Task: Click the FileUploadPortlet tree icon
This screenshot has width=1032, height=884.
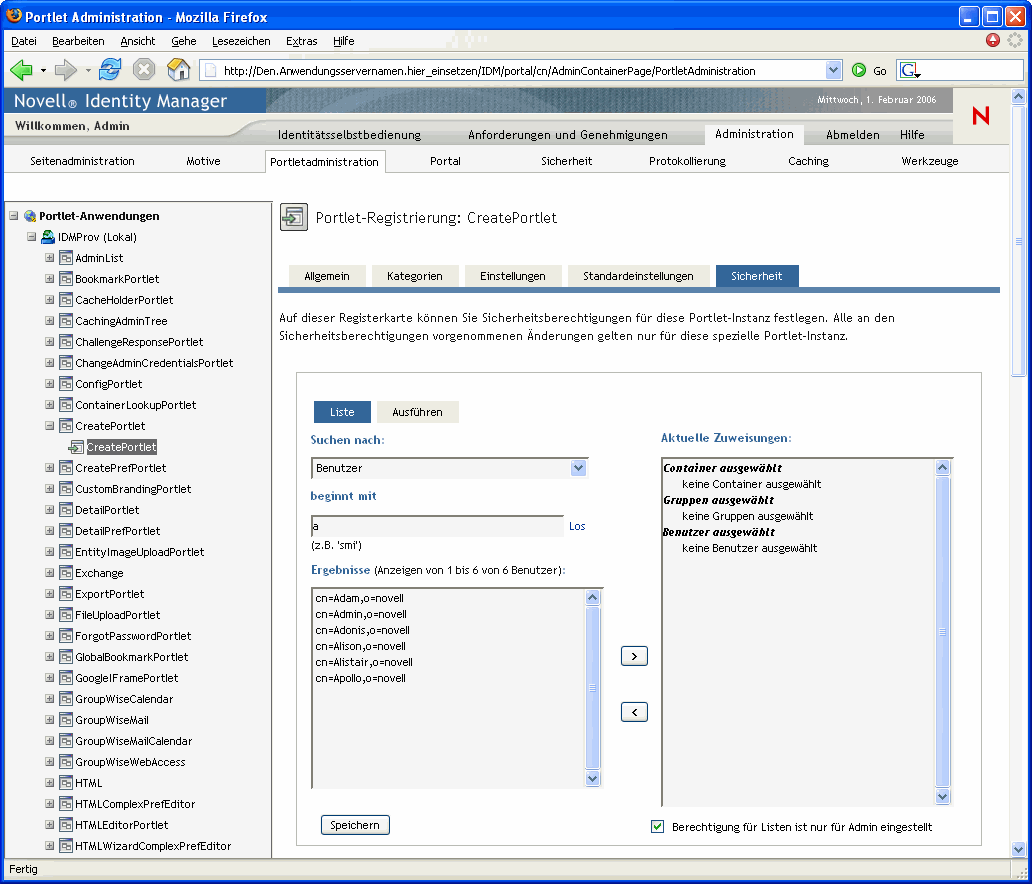Action: 65,615
